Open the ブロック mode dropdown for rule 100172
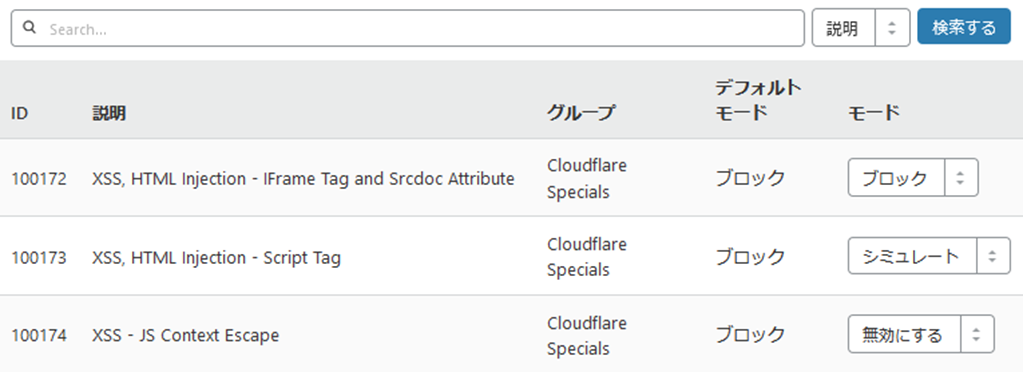Viewport: 1023px width, 372px height. (913, 178)
